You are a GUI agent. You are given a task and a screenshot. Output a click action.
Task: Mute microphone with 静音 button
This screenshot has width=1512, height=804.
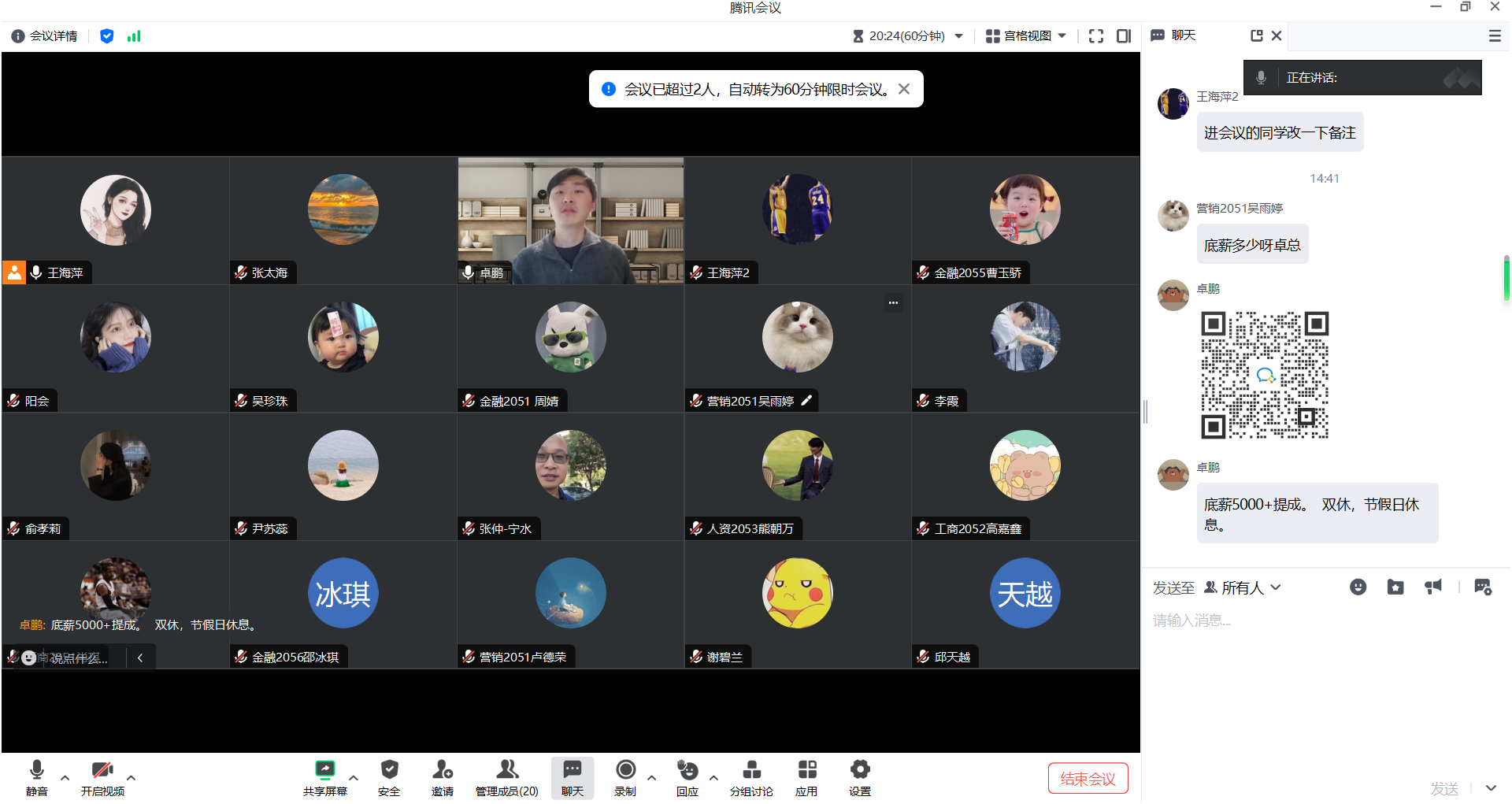36,776
